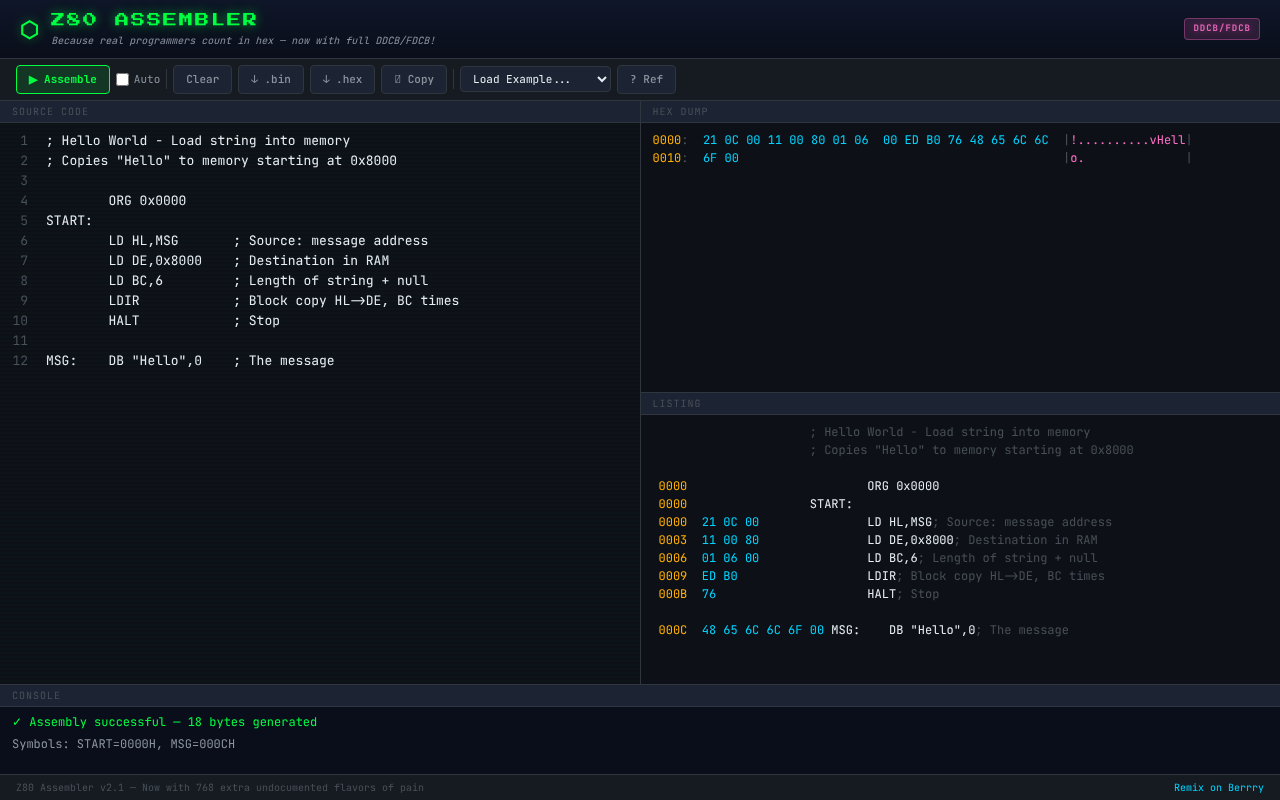Click listing address 0003

[x=673, y=540]
